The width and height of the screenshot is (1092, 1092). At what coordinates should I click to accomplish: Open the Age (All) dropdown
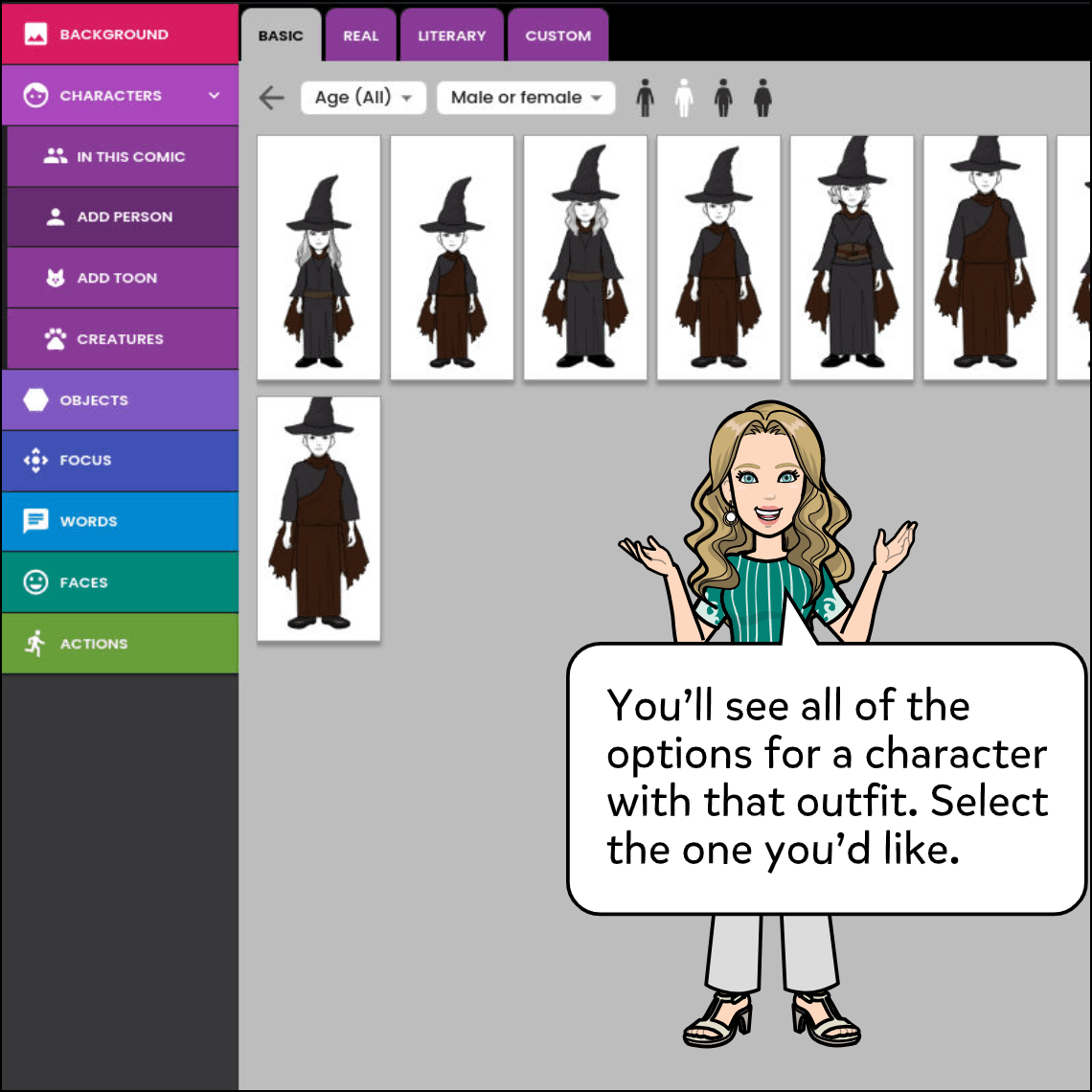click(363, 97)
